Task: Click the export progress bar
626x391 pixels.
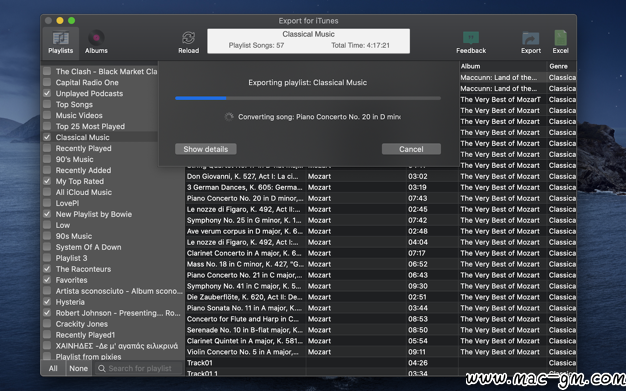Action: pos(308,98)
